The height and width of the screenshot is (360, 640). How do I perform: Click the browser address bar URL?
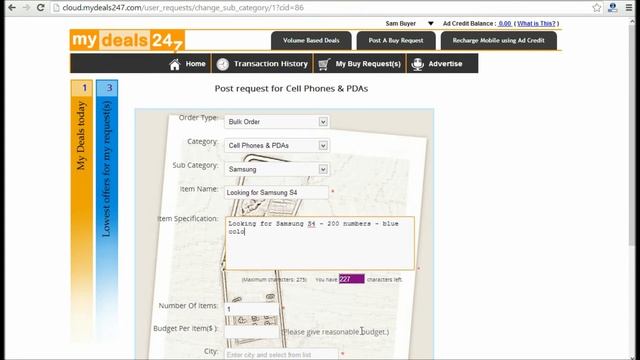(183, 8)
